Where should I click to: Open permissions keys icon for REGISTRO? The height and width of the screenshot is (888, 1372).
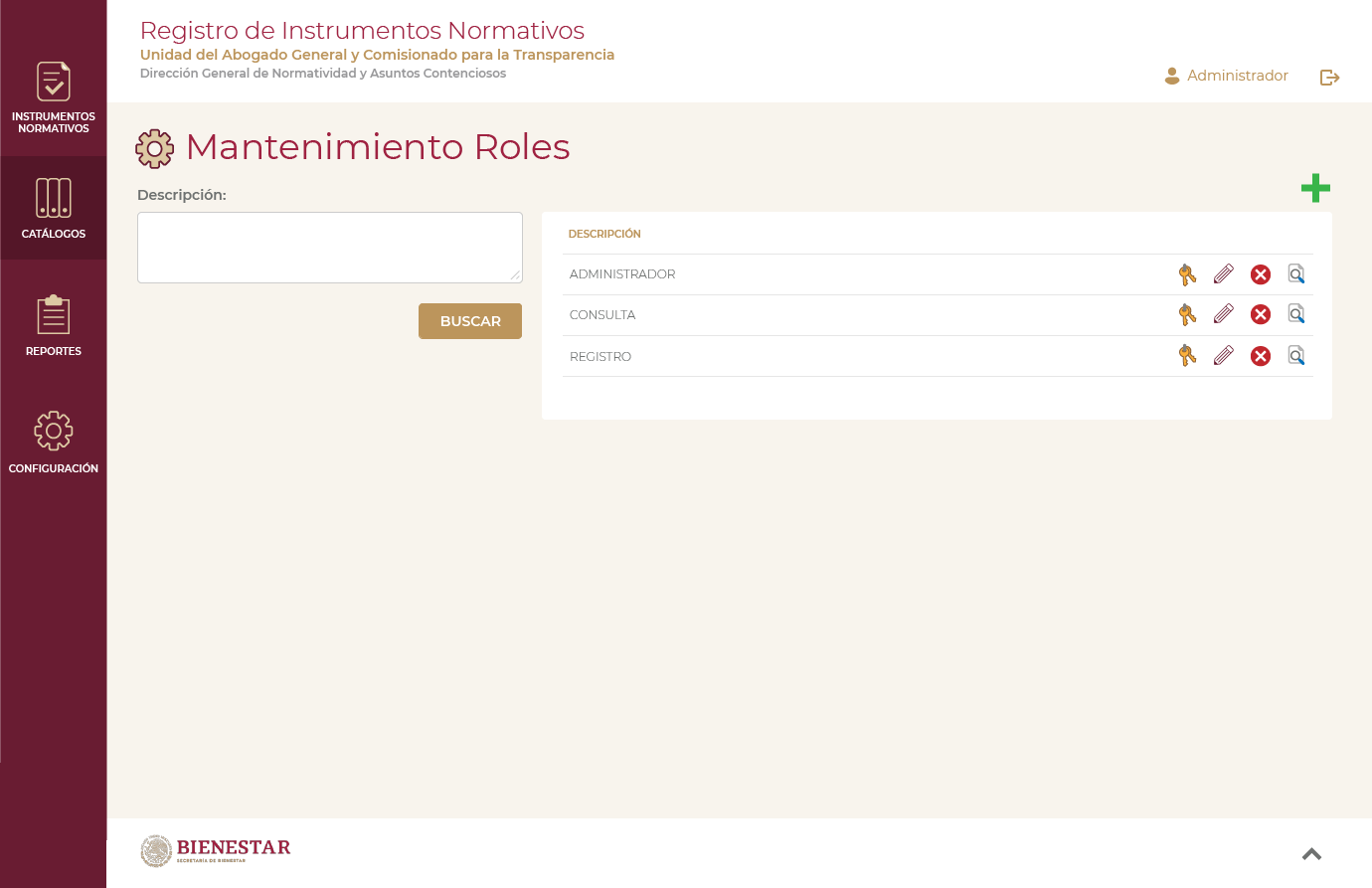(x=1187, y=356)
